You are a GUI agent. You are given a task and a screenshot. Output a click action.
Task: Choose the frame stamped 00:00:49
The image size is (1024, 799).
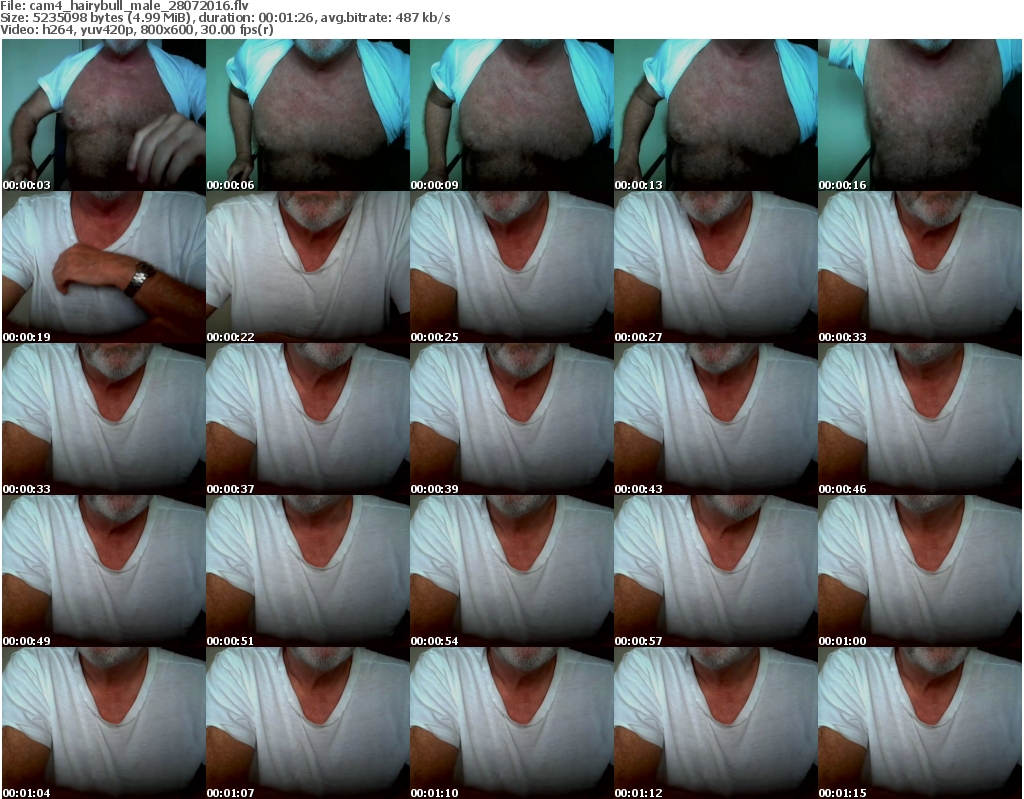pyautogui.click(x=104, y=571)
